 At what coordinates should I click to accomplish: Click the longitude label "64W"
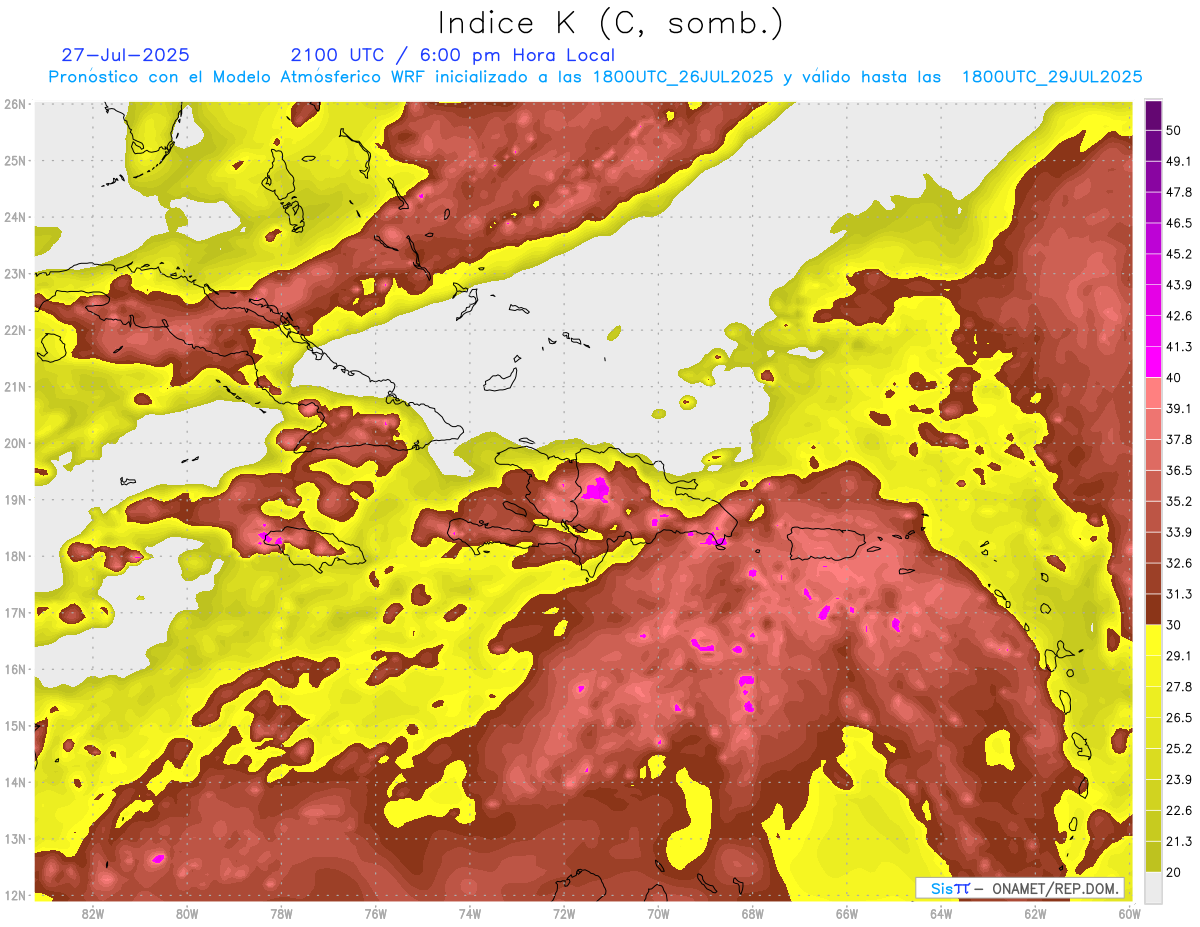point(941,913)
